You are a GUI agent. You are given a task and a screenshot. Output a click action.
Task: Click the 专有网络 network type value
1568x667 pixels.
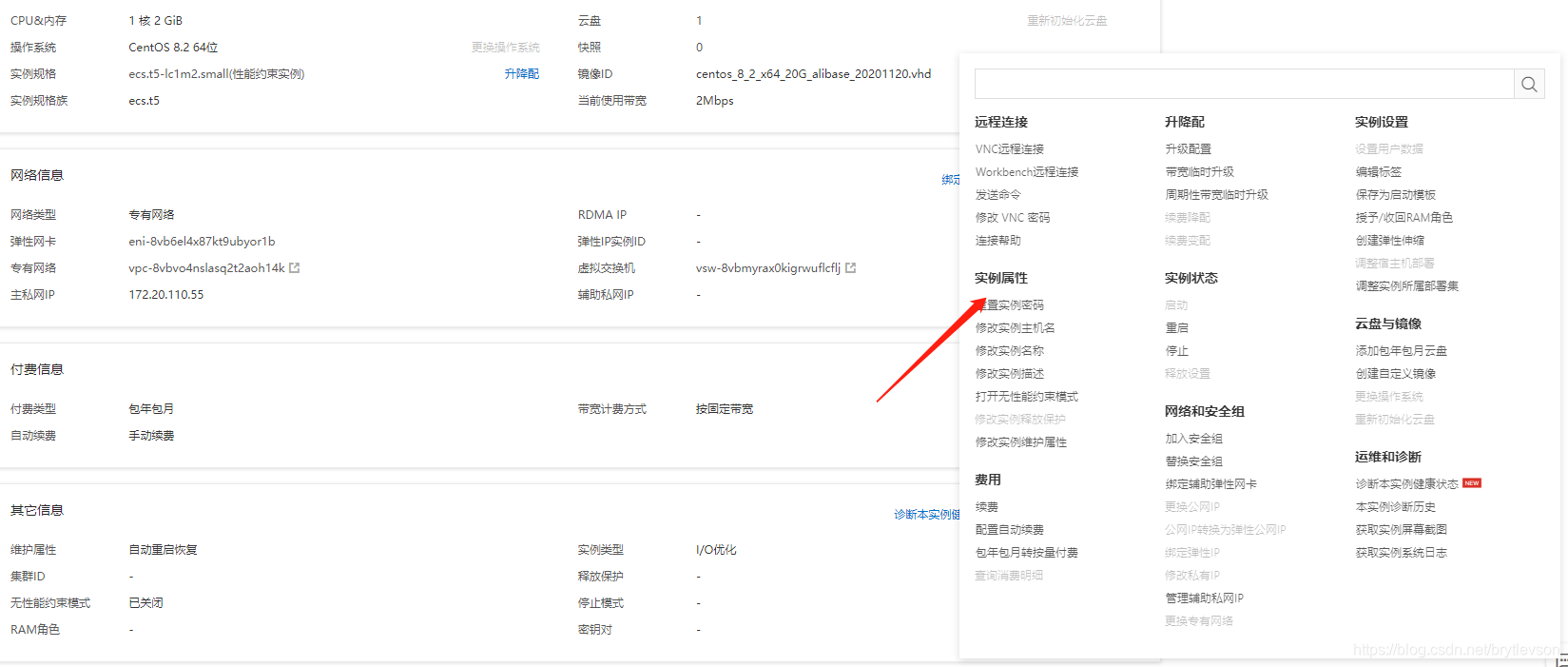pos(152,215)
